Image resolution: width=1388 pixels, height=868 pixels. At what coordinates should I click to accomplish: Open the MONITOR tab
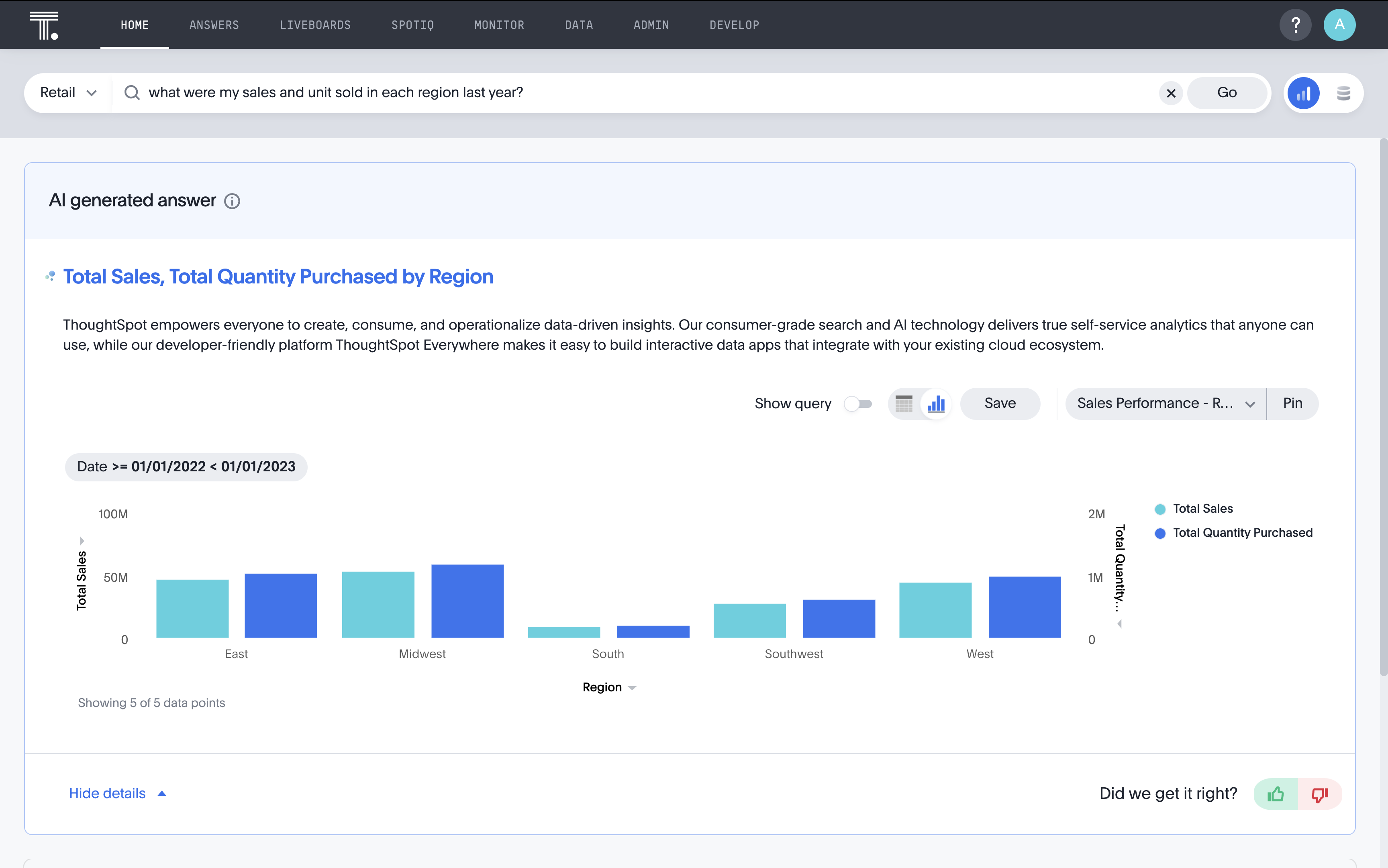tap(499, 24)
